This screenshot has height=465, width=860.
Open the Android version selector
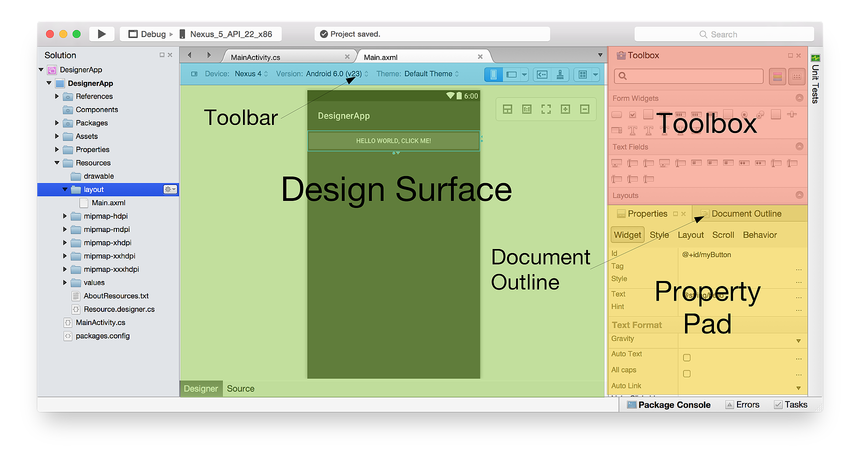[337, 74]
